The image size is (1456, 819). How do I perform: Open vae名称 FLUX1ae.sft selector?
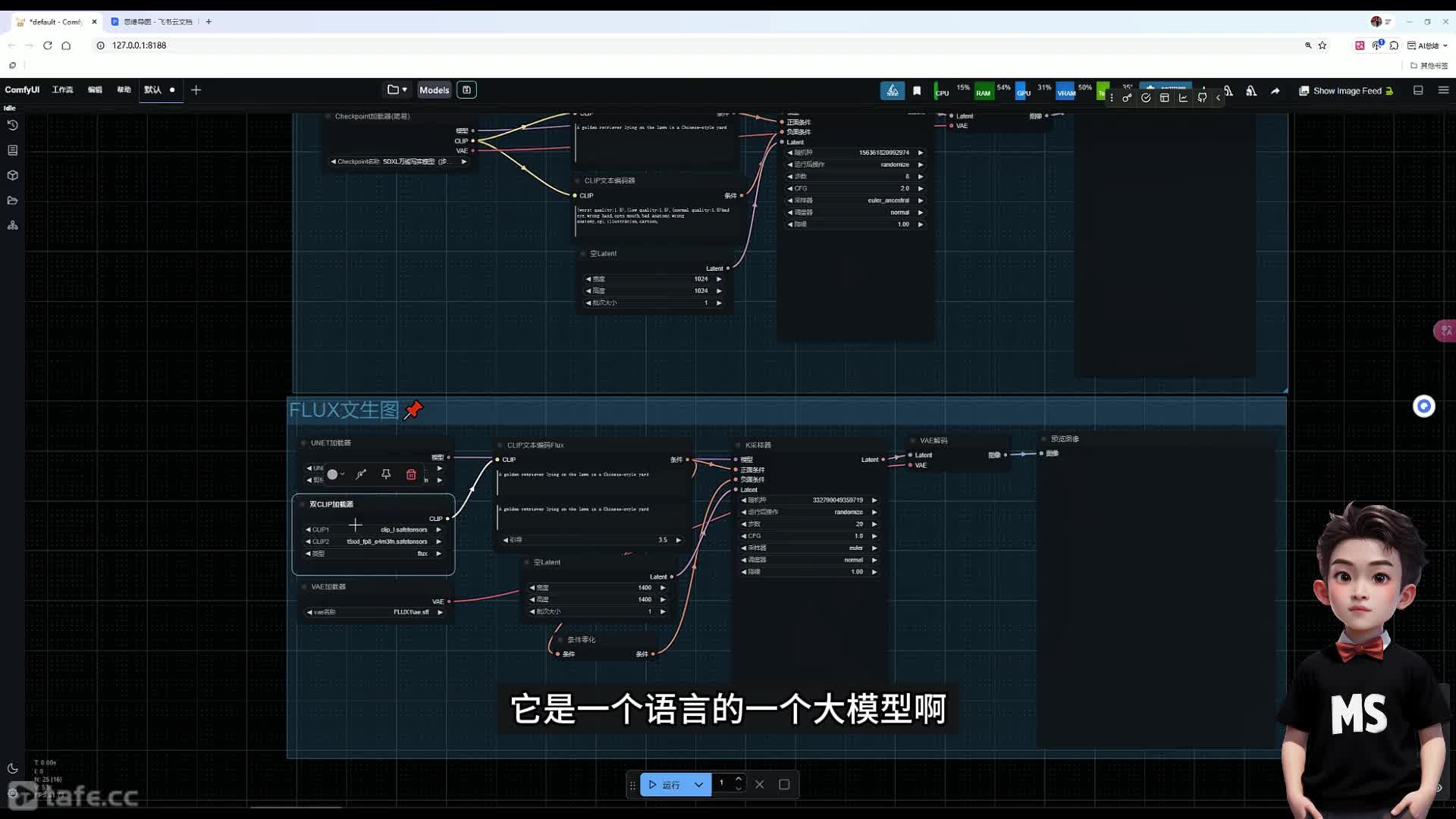[x=374, y=612]
